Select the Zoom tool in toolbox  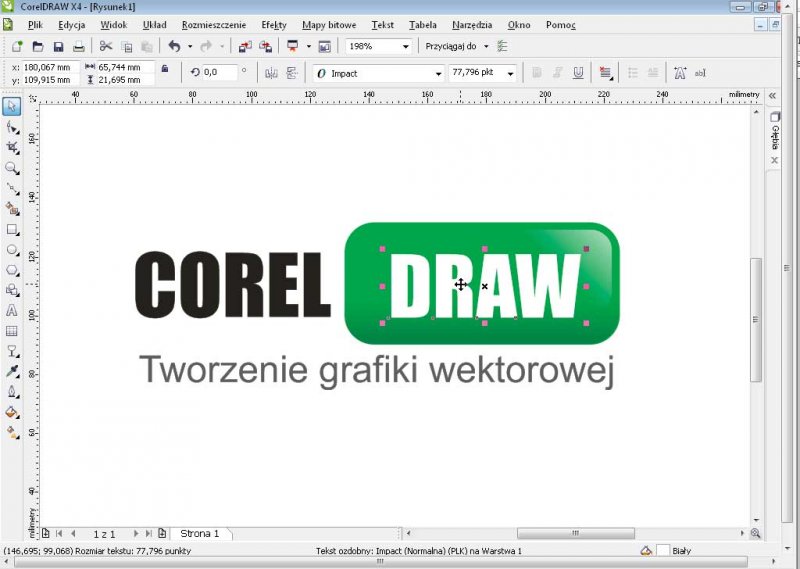point(12,168)
